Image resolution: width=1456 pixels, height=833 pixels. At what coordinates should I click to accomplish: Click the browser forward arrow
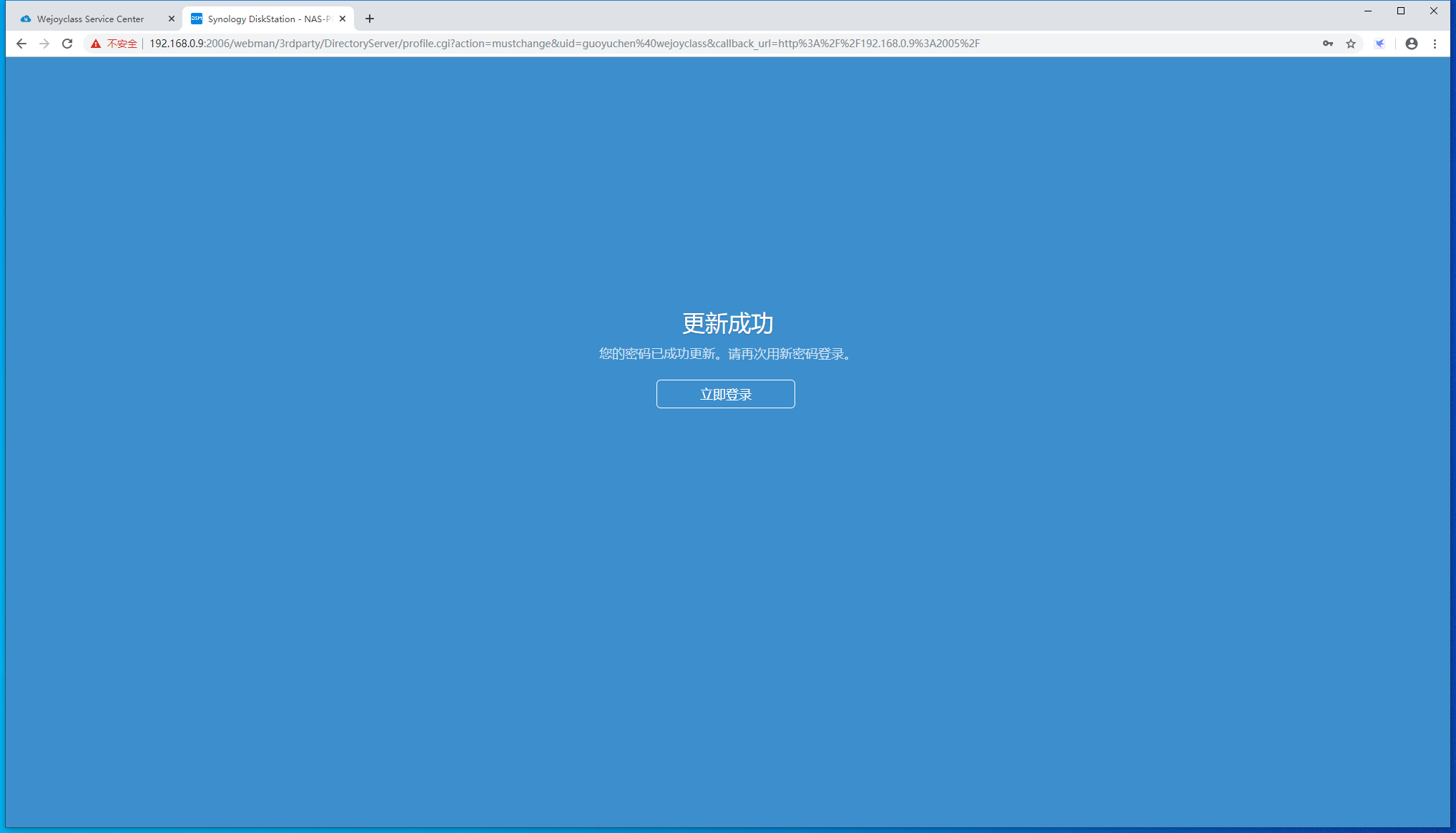tap(44, 44)
